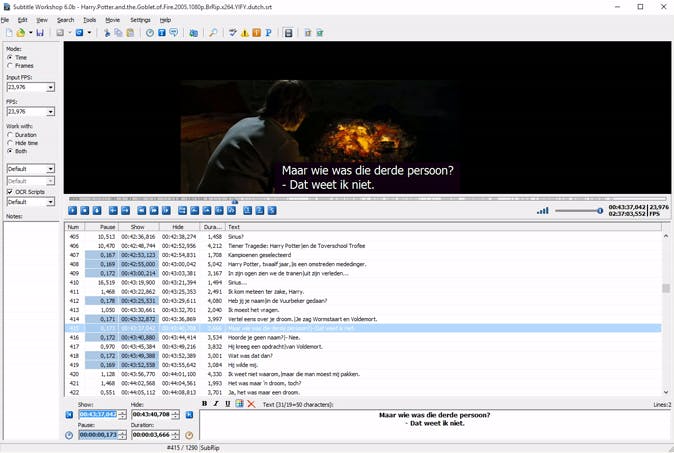Apply bold to the subtitle text
This screenshot has width=674, height=453.
(x=205, y=404)
